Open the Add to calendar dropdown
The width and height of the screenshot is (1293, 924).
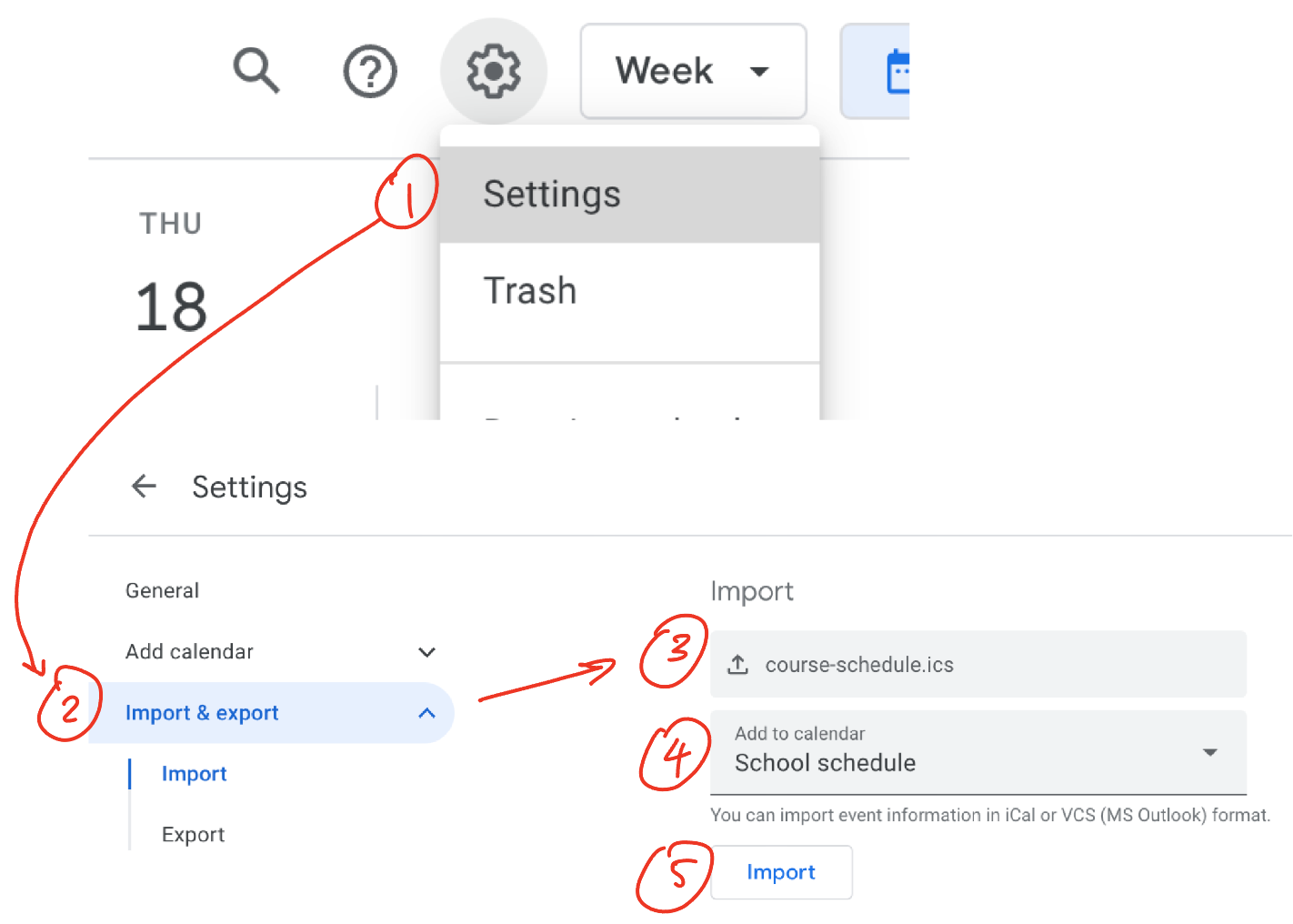(1209, 752)
